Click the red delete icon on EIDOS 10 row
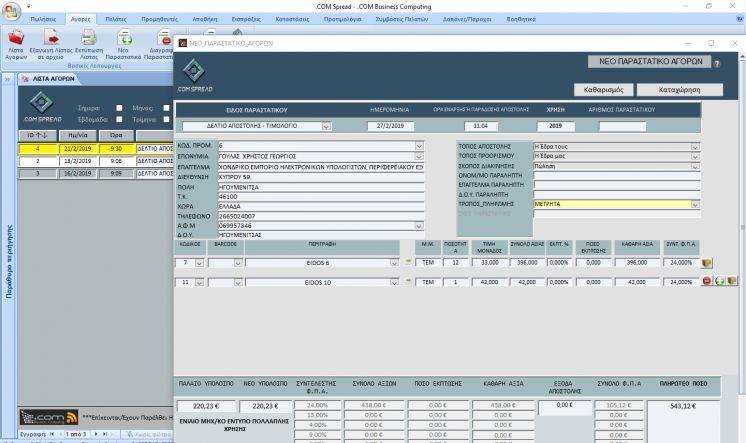The image size is (746, 443). pos(707,281)
